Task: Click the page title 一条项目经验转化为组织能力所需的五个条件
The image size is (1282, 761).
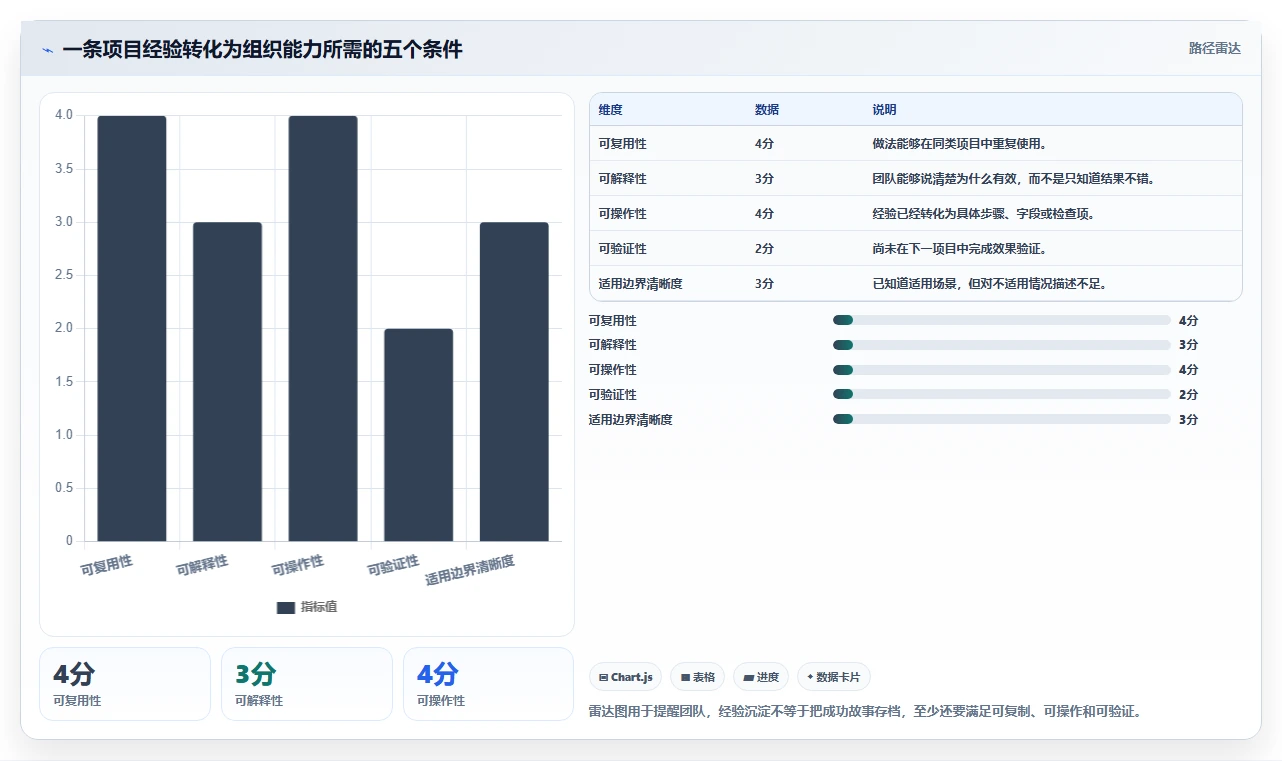Action: tap(262, 50)
